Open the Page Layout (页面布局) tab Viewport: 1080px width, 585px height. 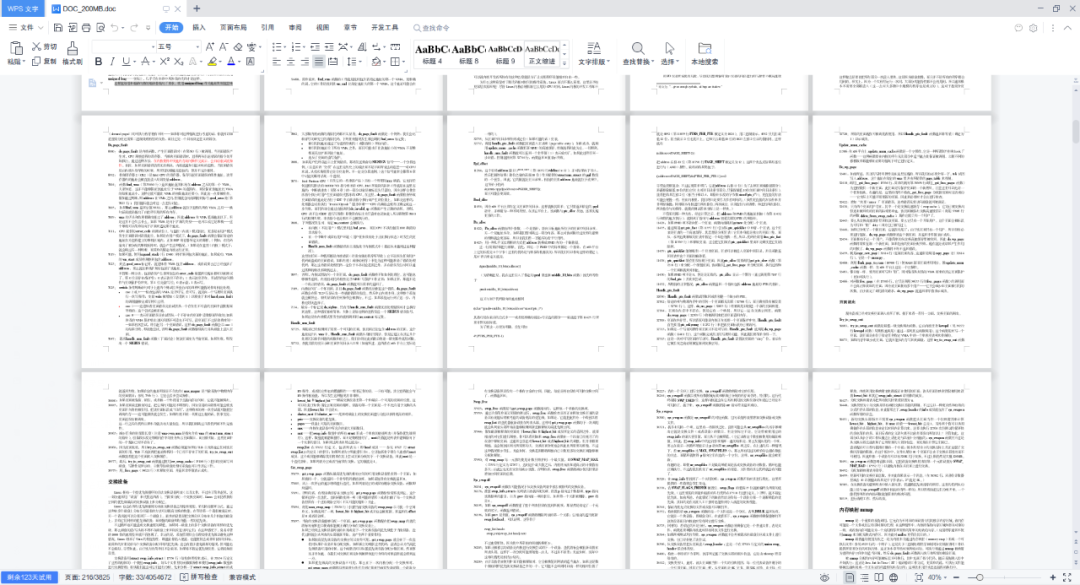[233, 28]
